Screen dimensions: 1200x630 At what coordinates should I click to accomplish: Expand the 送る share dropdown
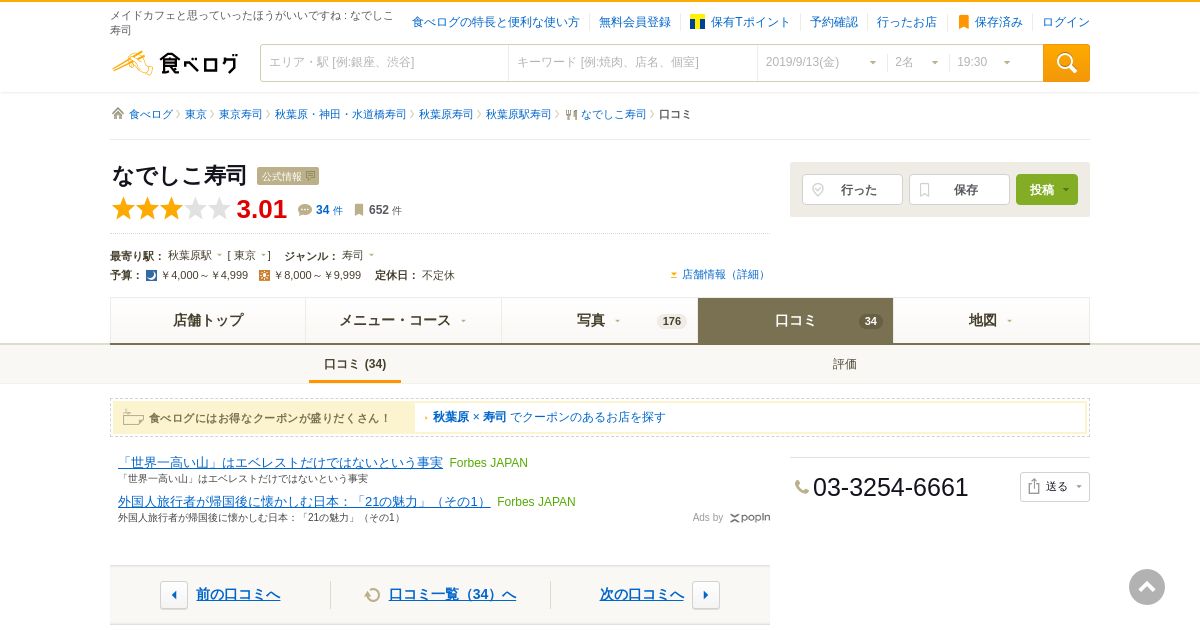1055,487
